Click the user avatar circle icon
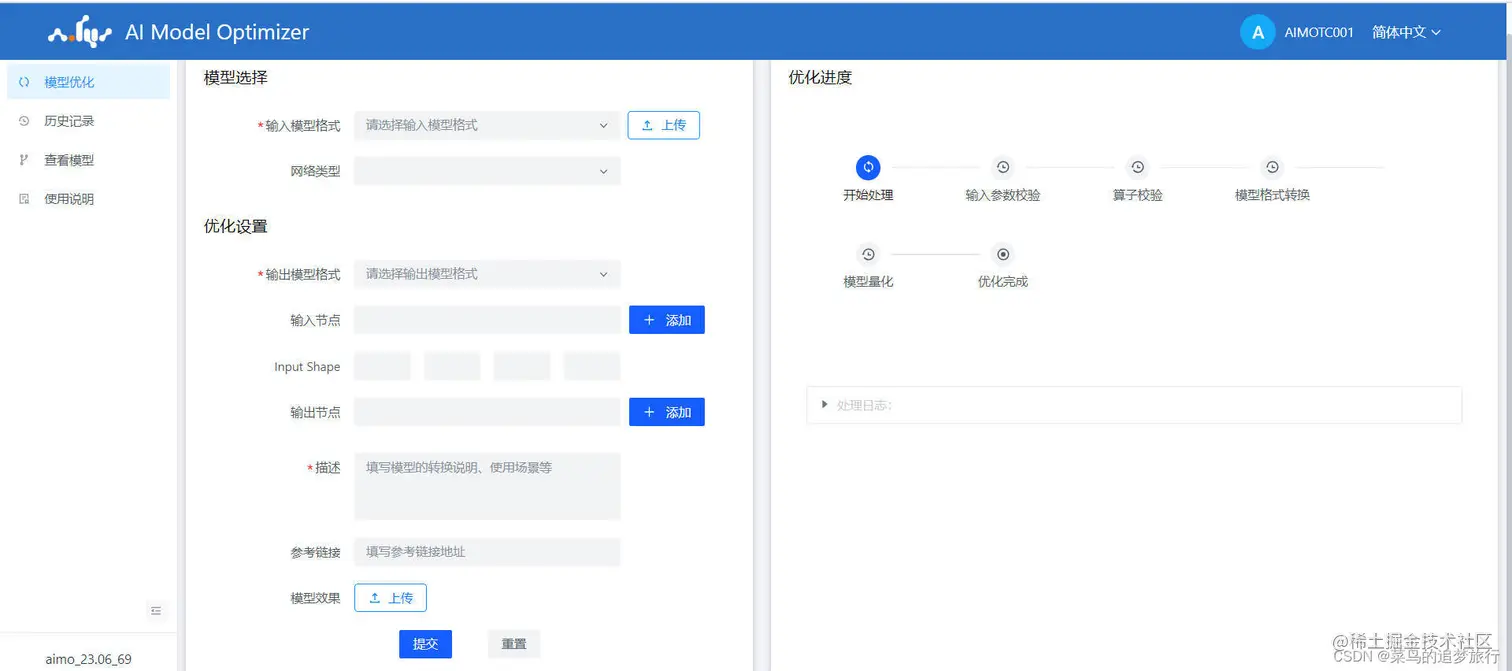Screen dimensions: 1512x671 (1257, 31)
